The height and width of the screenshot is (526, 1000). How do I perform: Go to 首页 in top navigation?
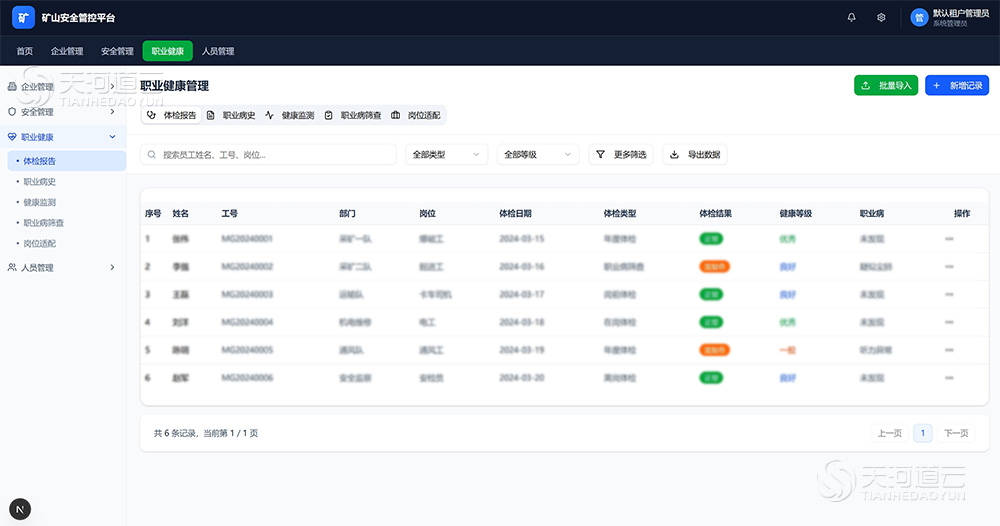pyautogui.click(x=25, y=51)
